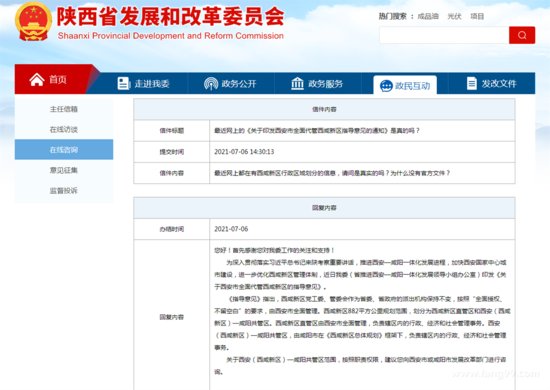Focus the site search input field

444,35
